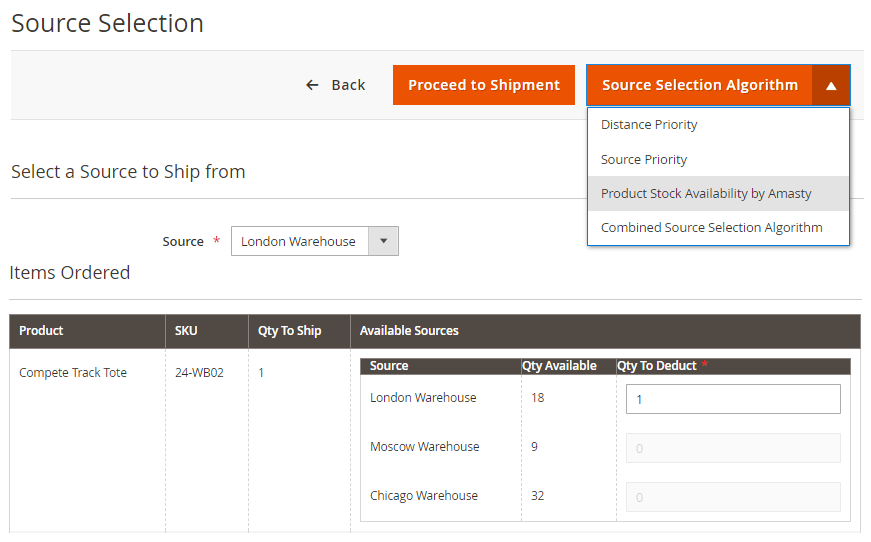Click the Back arrow icon

tap(312, 85)
